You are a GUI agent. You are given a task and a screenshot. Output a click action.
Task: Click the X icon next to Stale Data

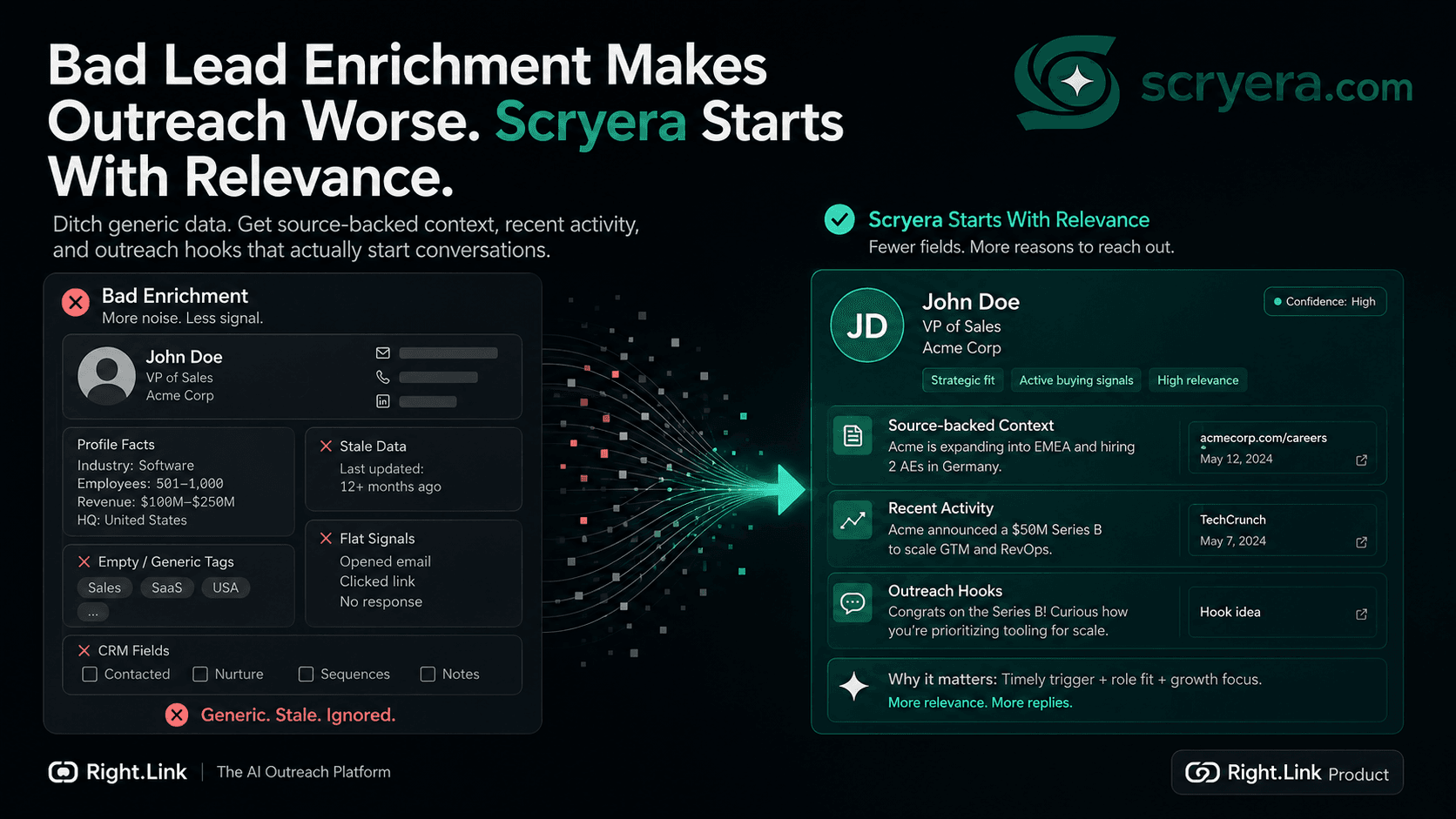pyautogui.click(x=326, y=446)
